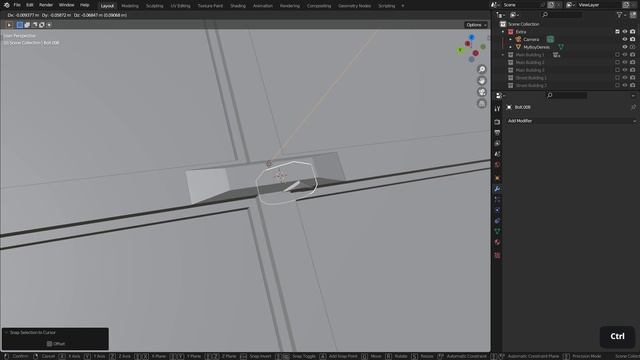Switch to the Sculpting workspace tab
Screen dimensions: 640x360
155,6
